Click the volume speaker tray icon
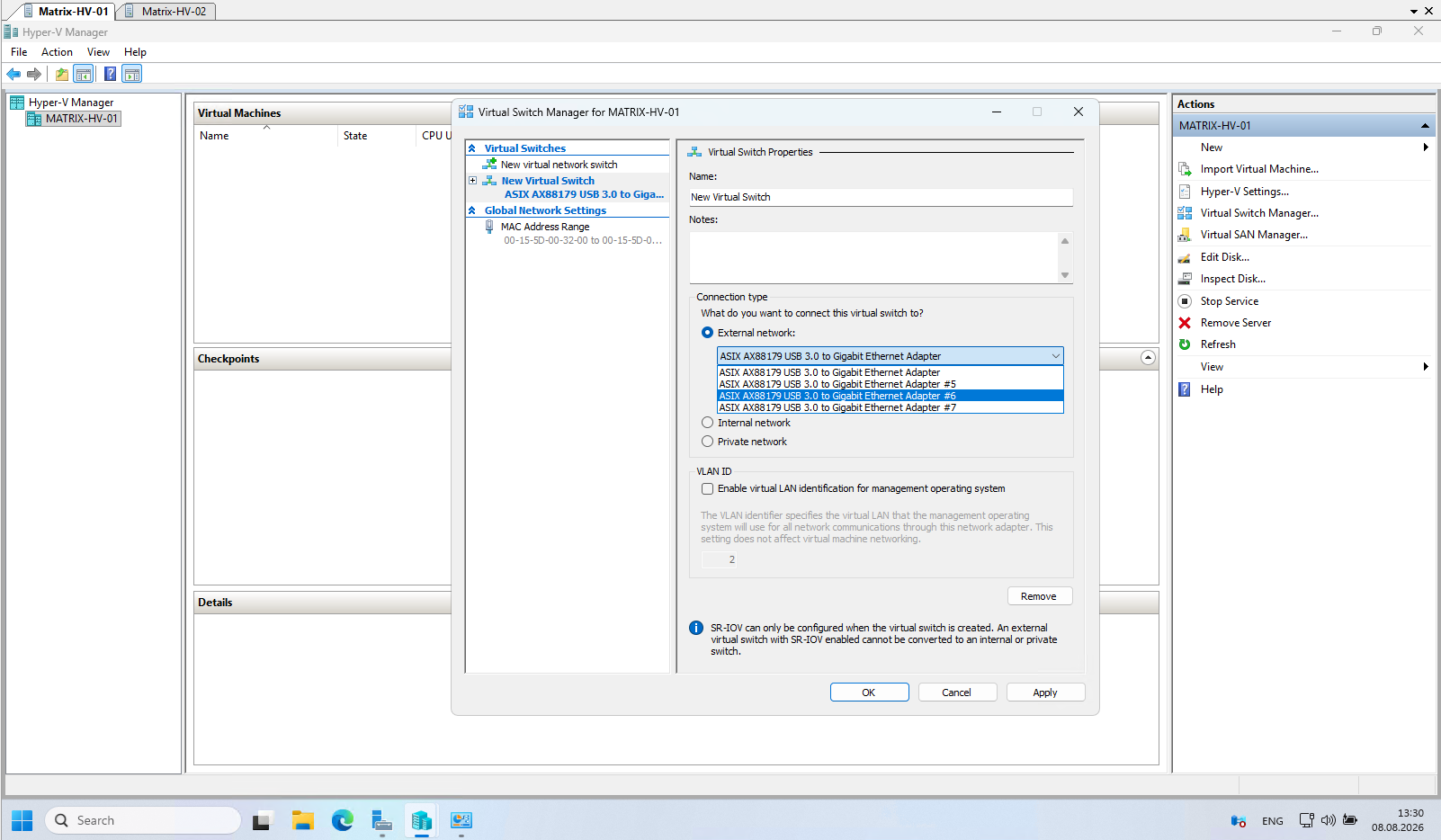Screen dimensions: 1441x840 click(1328, 820)
